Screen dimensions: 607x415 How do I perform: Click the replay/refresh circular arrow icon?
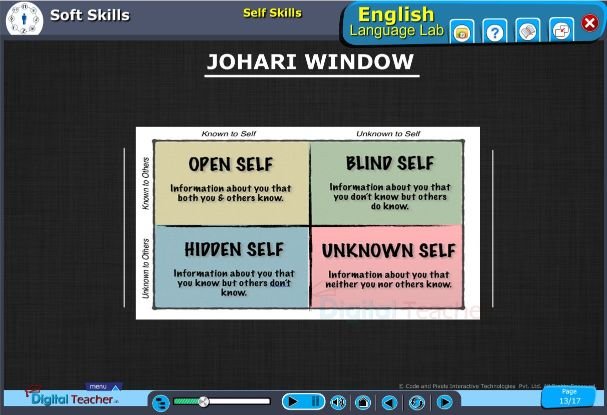[x=416, y=402]
